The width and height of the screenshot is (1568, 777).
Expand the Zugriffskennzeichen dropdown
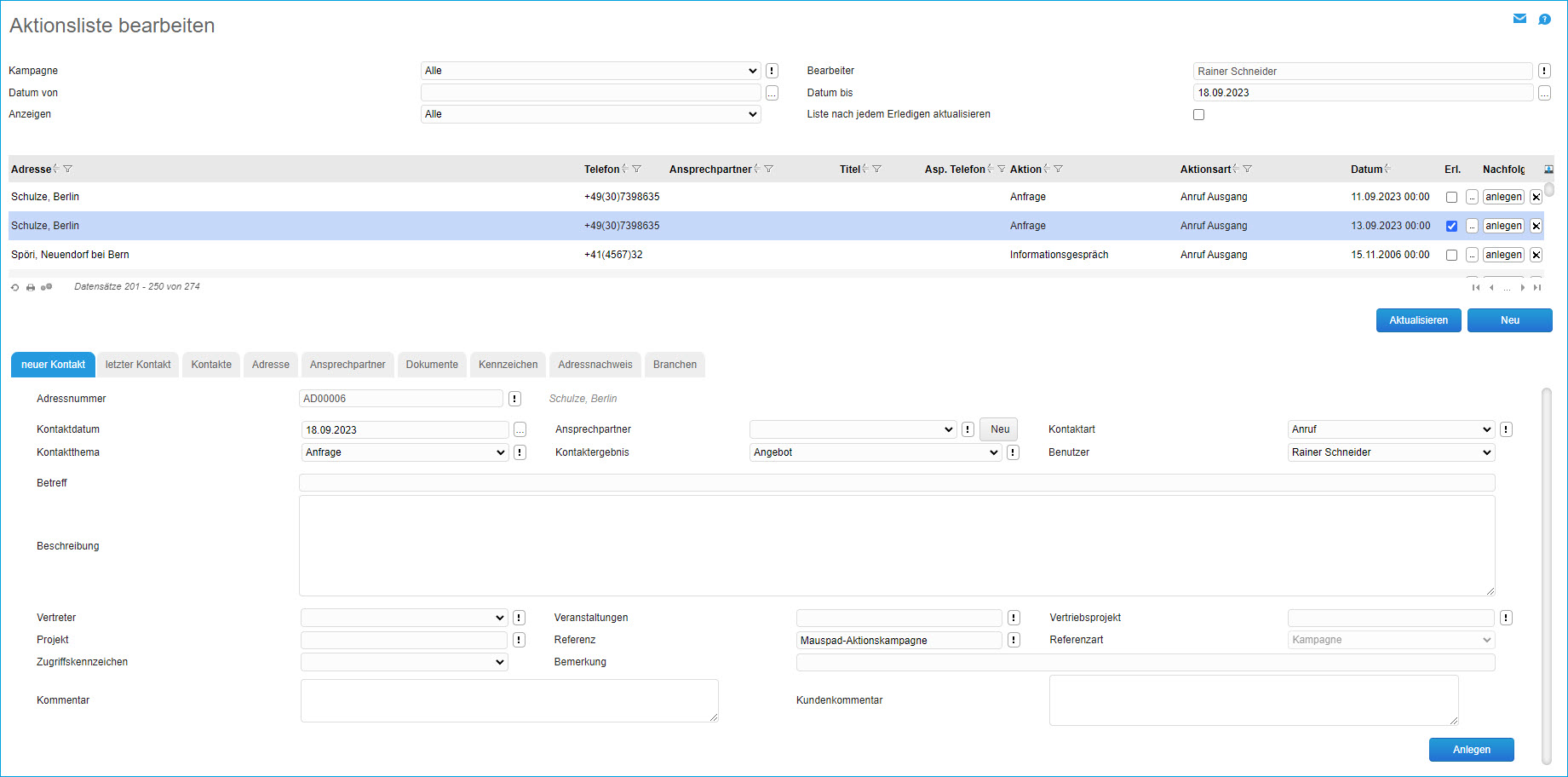click(405, 662)
